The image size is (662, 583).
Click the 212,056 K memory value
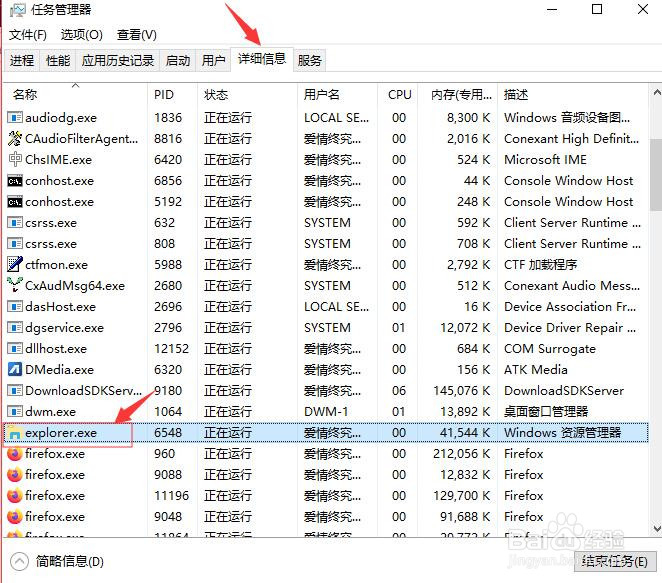click(x=461, y=454)
